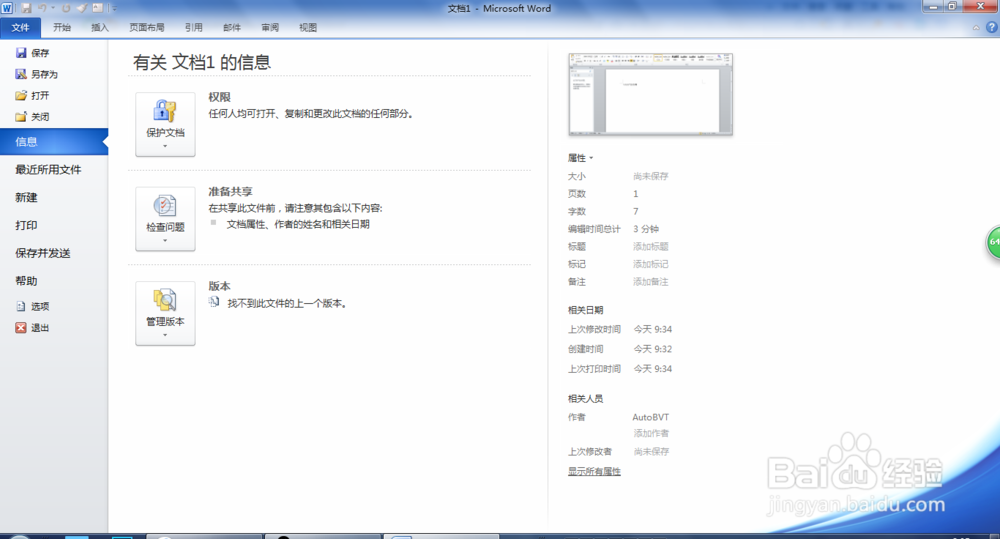
Task: Click the 检查问题 document check icon
Action: pyautogui.click(x=165, y=205)
